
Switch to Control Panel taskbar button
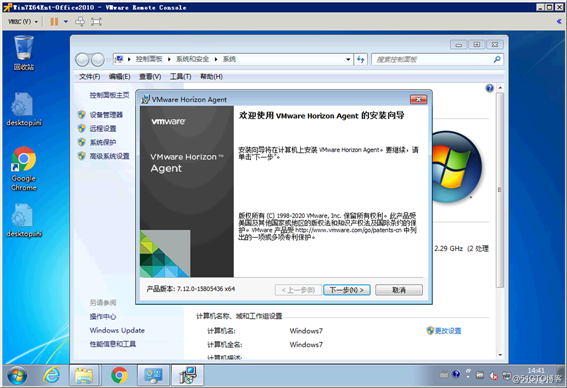pos(153,375)
